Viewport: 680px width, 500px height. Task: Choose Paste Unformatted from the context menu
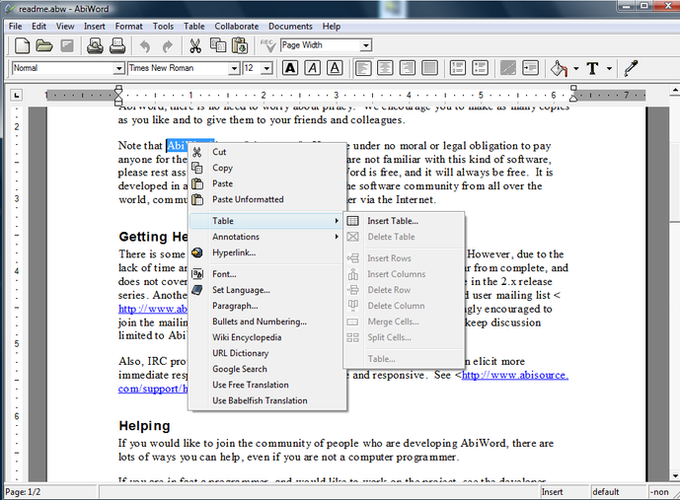click(x=267, y=199)
